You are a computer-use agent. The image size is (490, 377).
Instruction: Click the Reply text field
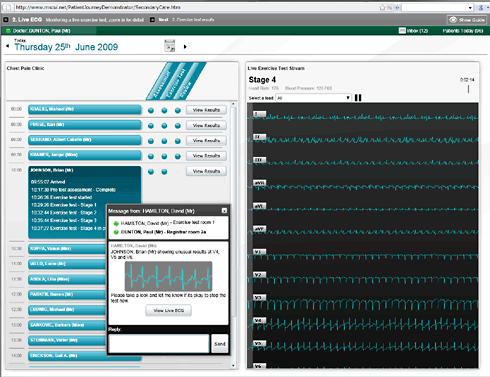pos(159,344)
